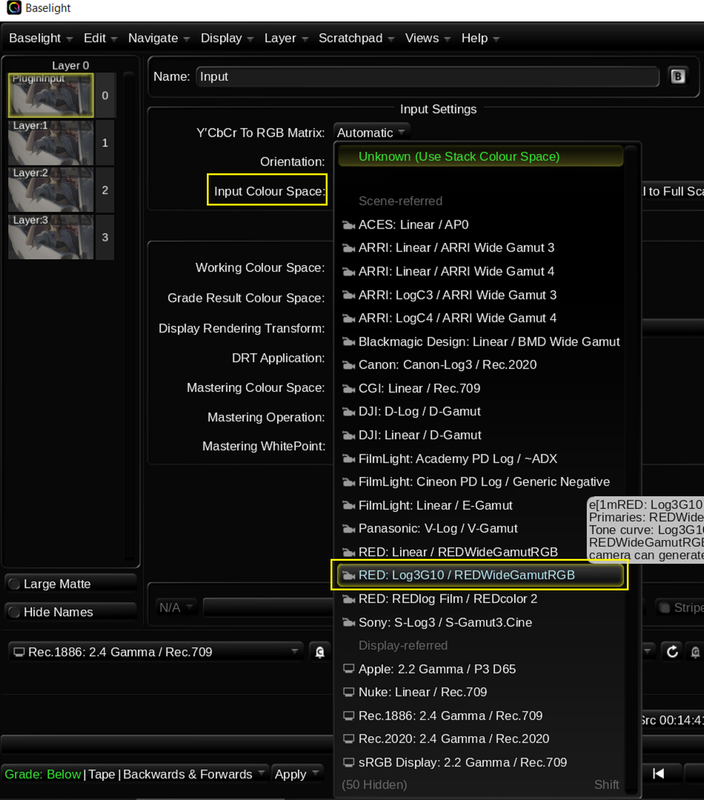Select DJI: Linear / D-Gamut
Image resolution: width=704 pixels, height=800 pixels.
coord(481,435)
